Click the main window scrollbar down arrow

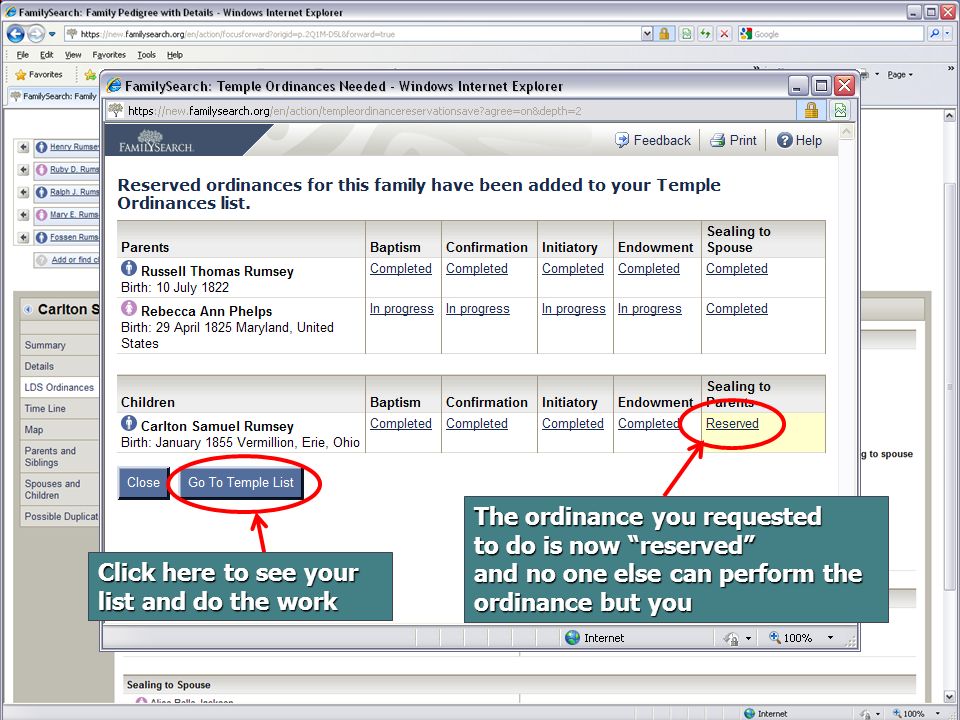pos(950,696)
